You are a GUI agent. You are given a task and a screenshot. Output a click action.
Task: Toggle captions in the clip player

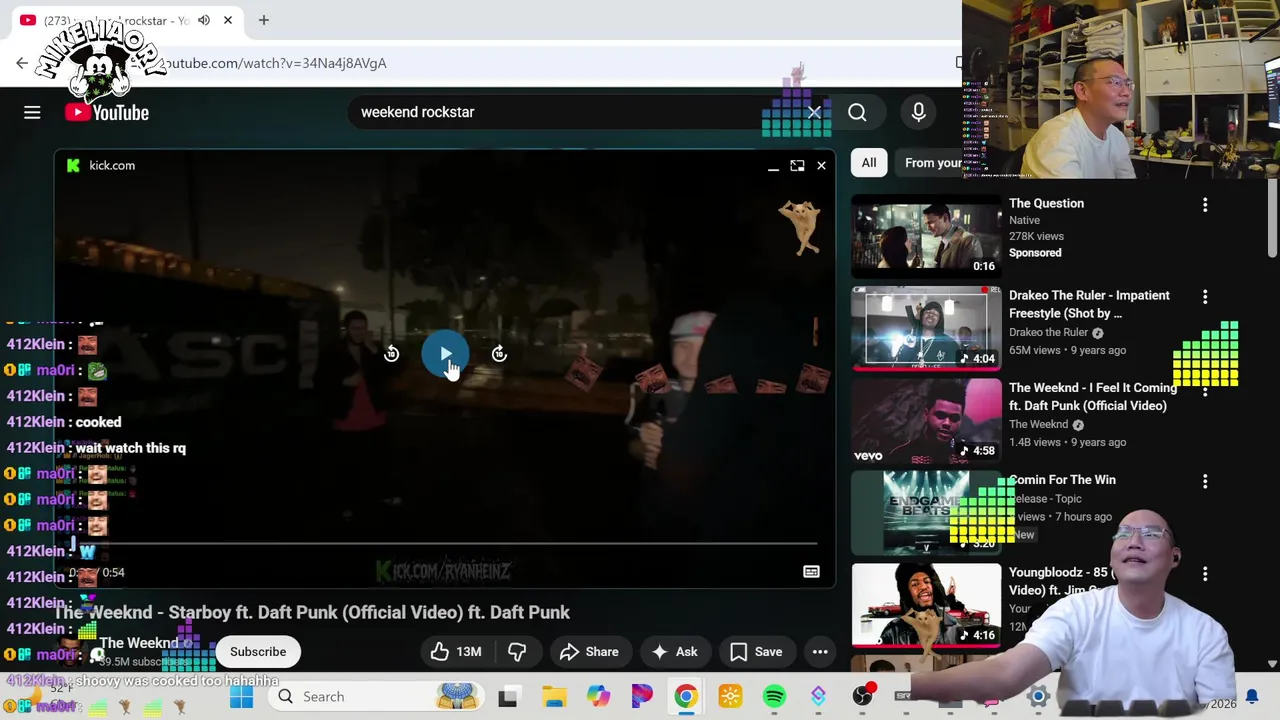pos(811,572)
